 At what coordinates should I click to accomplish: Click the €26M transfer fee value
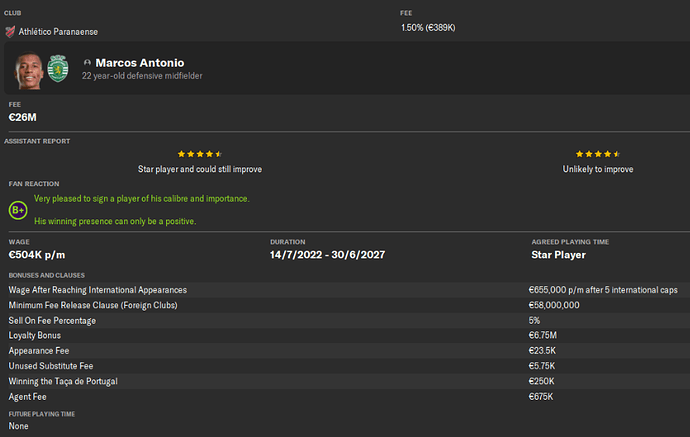click(x=23, y=118)
